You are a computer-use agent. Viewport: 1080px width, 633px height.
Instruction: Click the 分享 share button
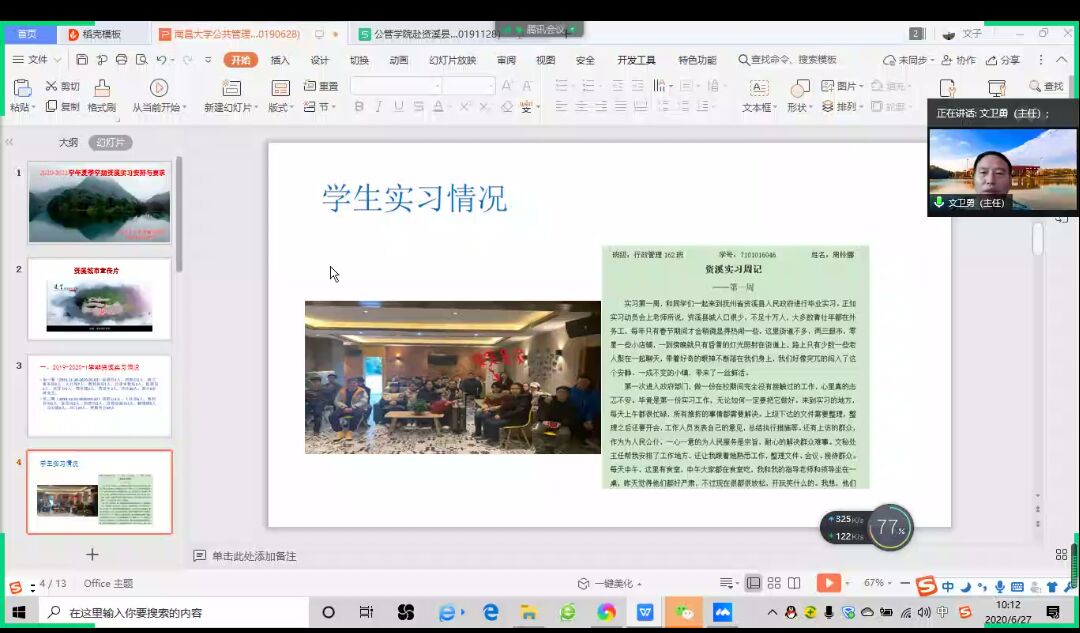click(1004, 60)
